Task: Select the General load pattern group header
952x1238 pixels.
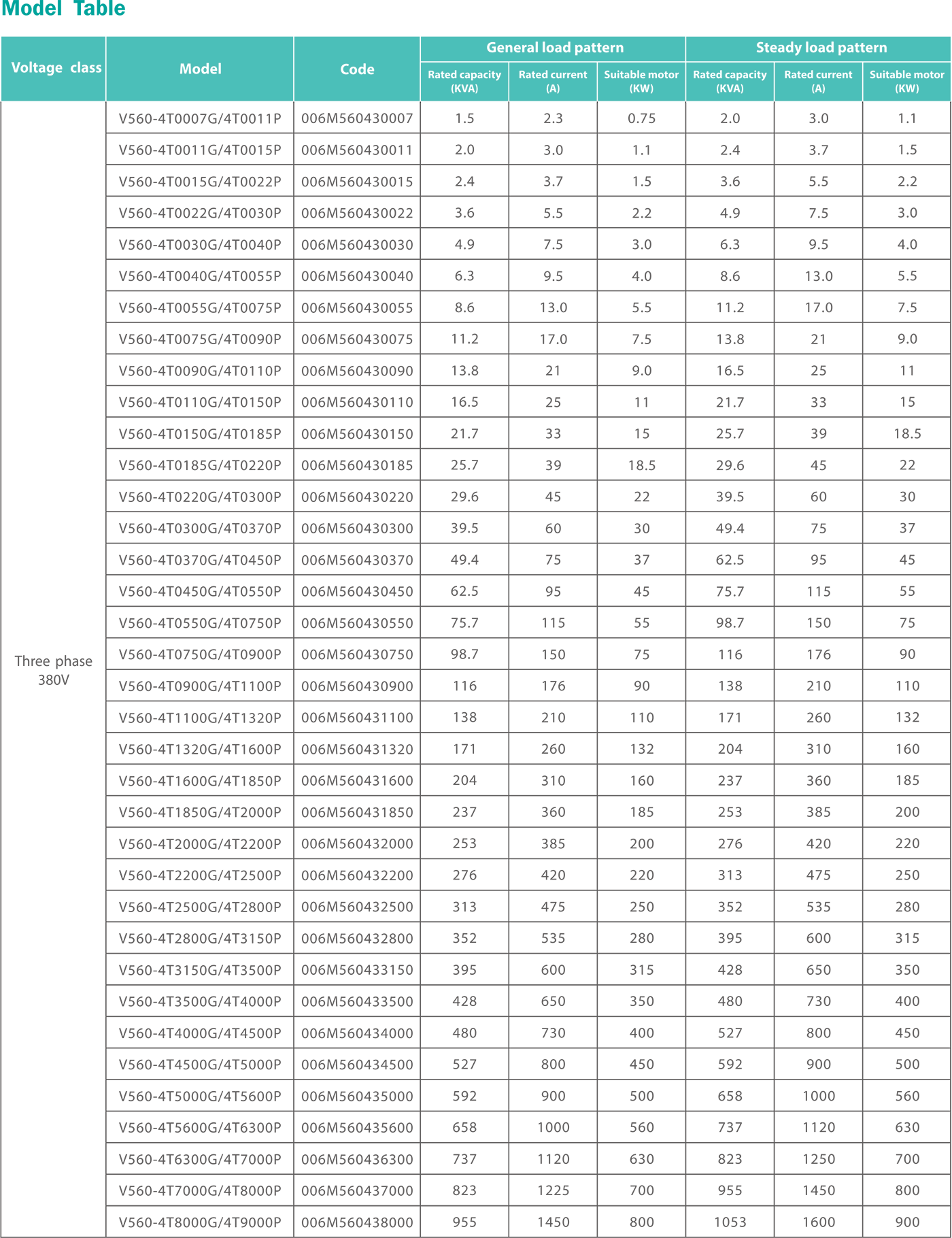Action: 554,48
